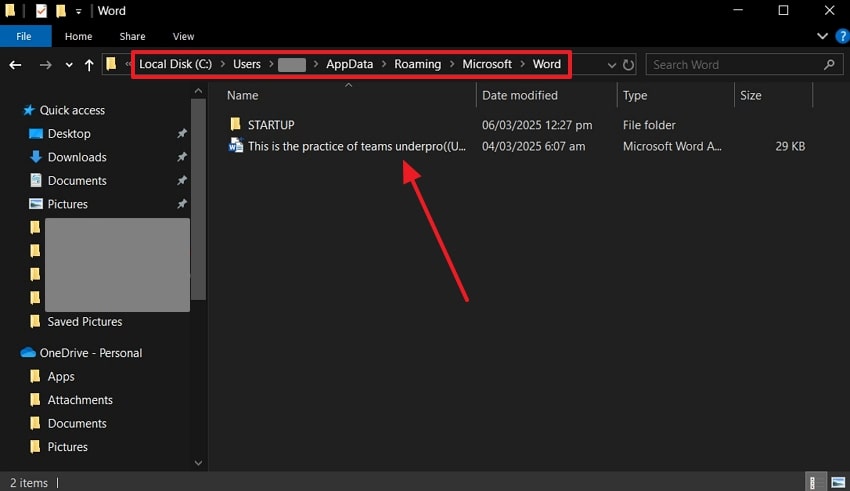The height and width of the screenshot is (491, 850).
Task: Expand chevron after AppData in path
Action: [x=384, y=64]
